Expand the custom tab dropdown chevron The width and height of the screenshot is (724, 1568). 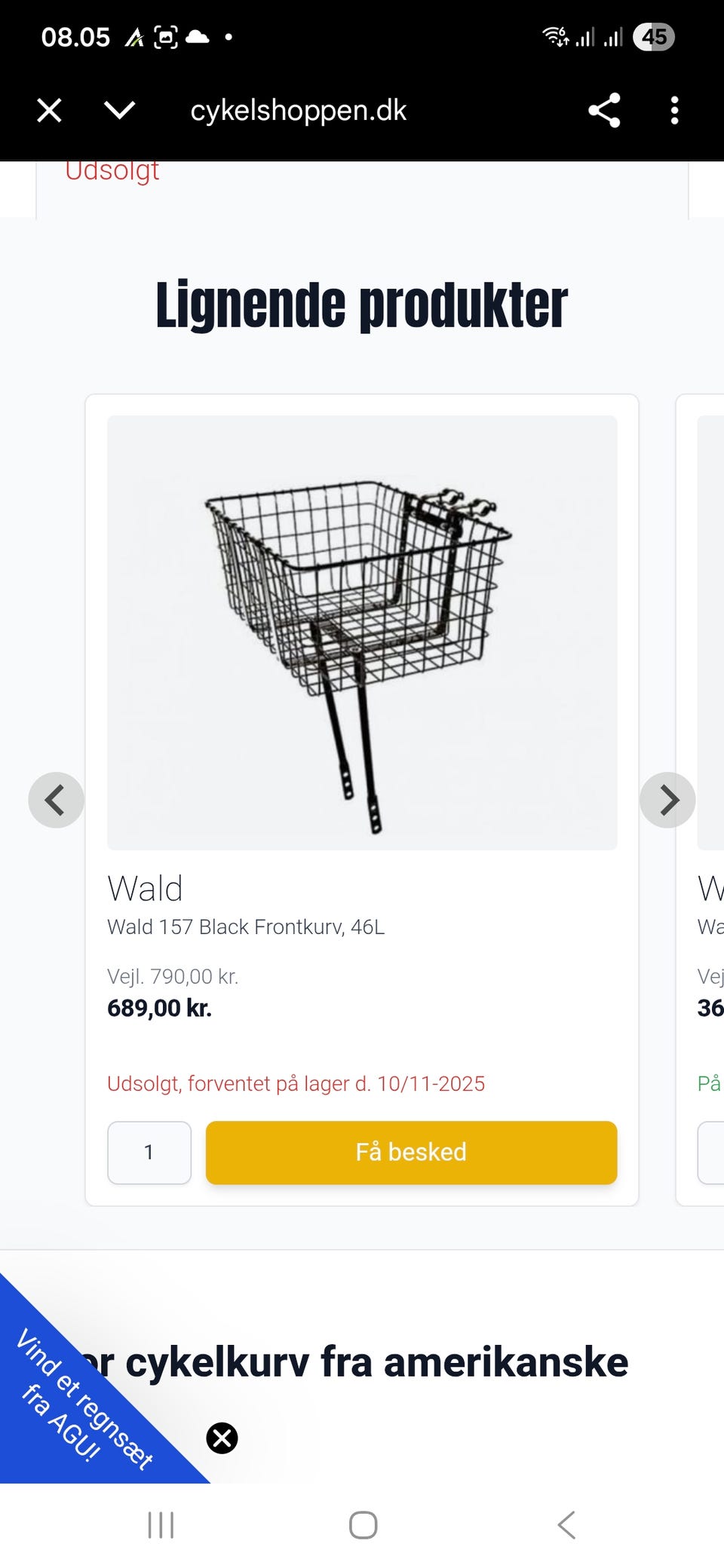(120, 111)
